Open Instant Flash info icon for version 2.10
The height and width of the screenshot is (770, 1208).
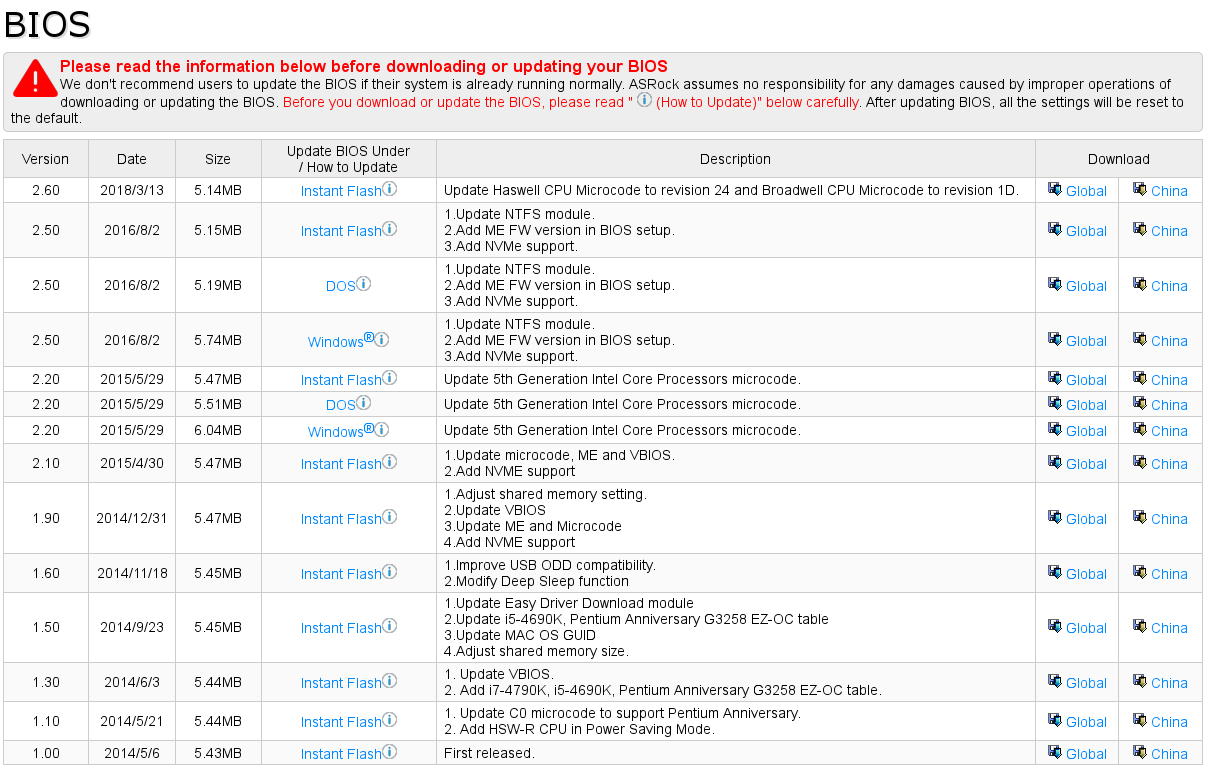point(390,461)
